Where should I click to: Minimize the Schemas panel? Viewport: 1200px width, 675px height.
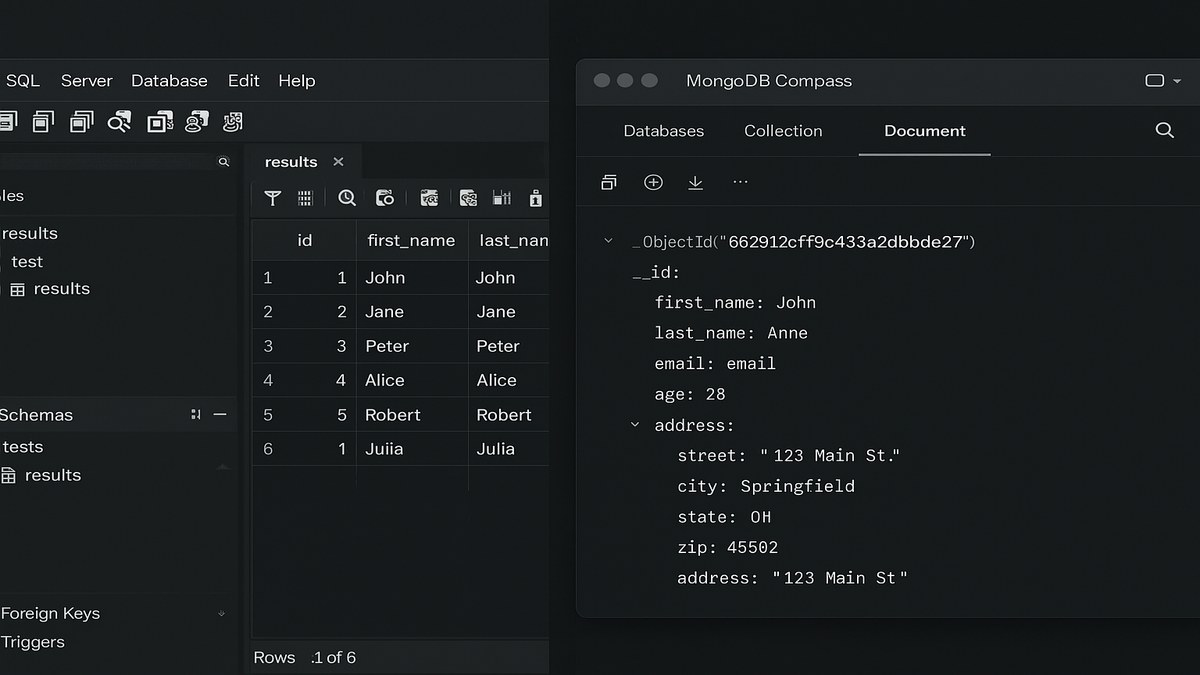click(220, 414)
